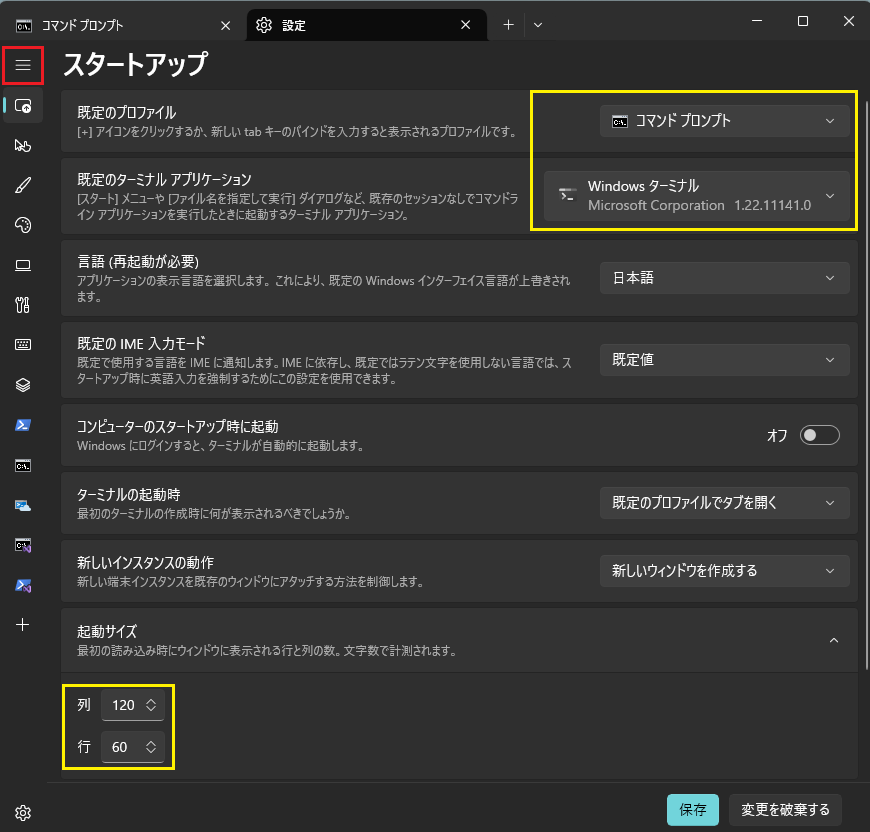
Task: Click the vertical scrollbar of settings page
Action: click(867, 385)
